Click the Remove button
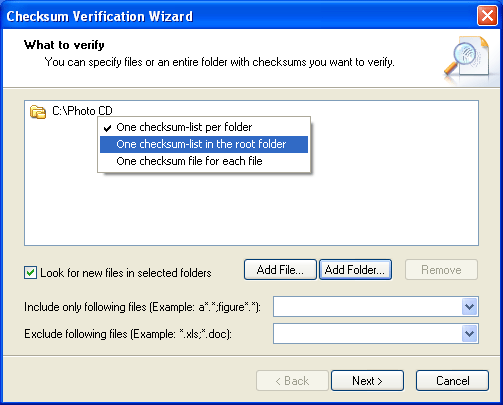This screenshot has width=503, height=405. click(x=441, y=270)
